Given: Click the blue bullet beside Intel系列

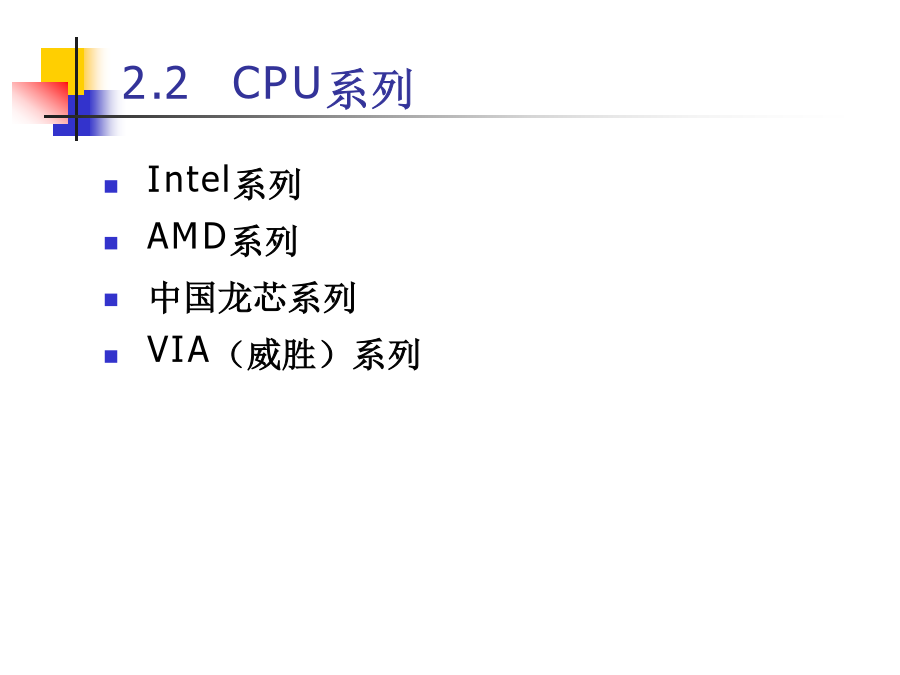Looking at the screenshot, I should click(111, 187).
